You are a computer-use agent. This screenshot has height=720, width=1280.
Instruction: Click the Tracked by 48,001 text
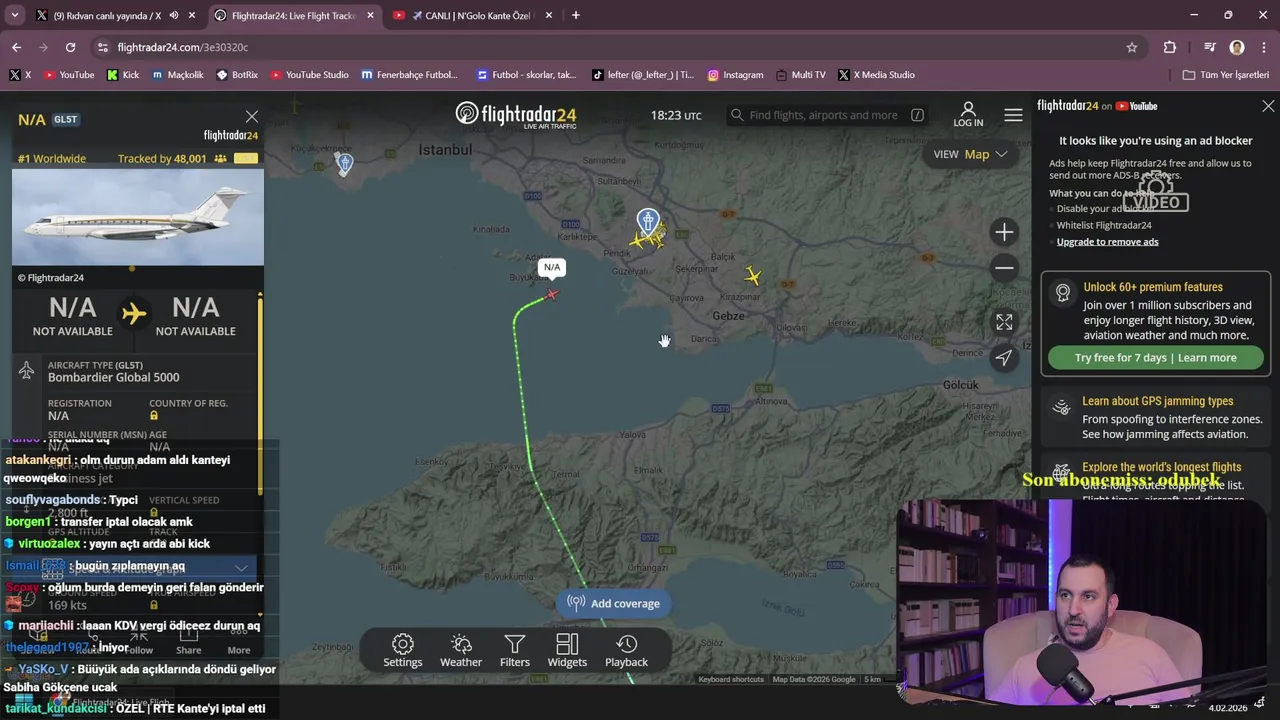[162, 158]
